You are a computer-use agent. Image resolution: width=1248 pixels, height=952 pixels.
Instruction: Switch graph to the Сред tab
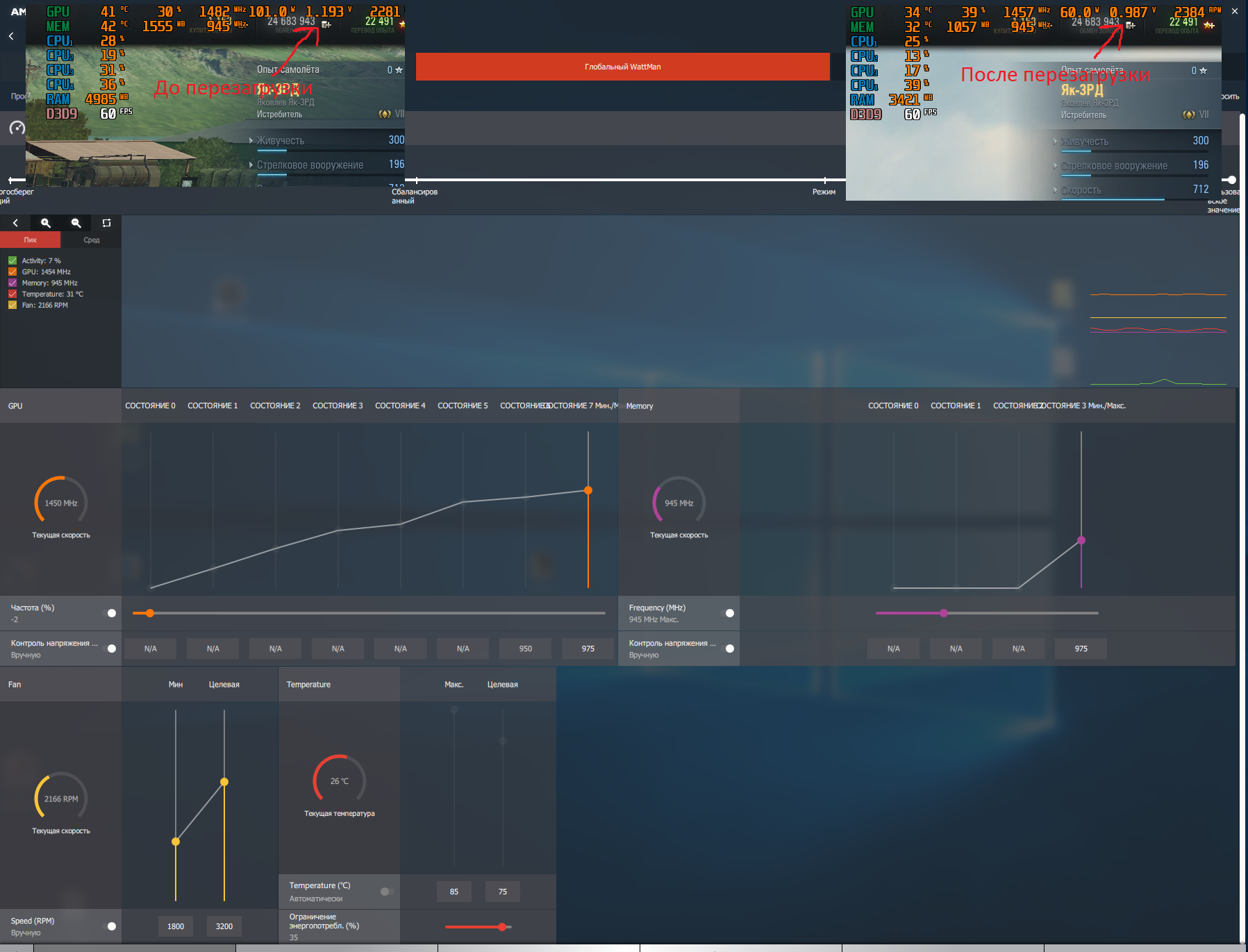91,240
